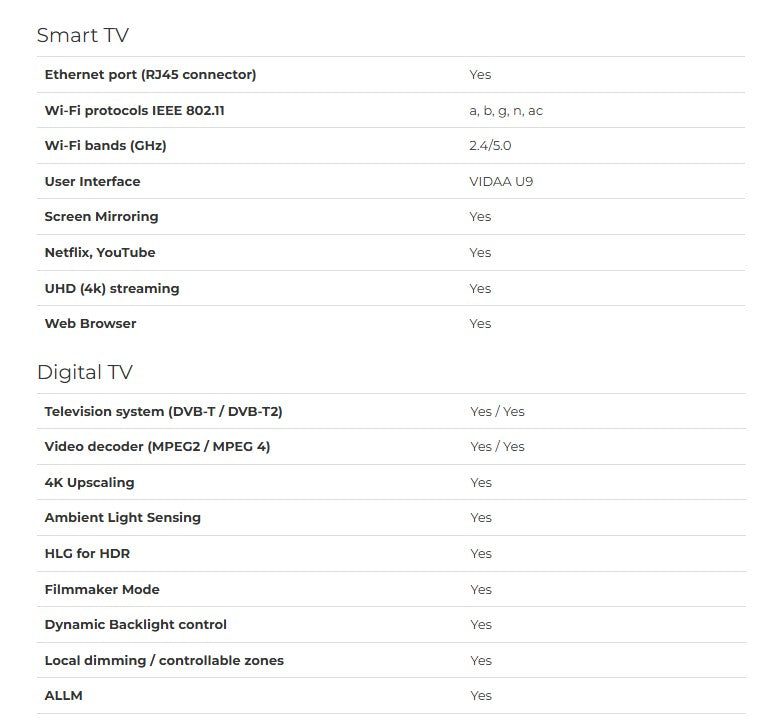Viewport: 777px width, 728px height.
Task: Click Television system (DVB-T / DVB-T2) label
Action: [x=164, y=412]
